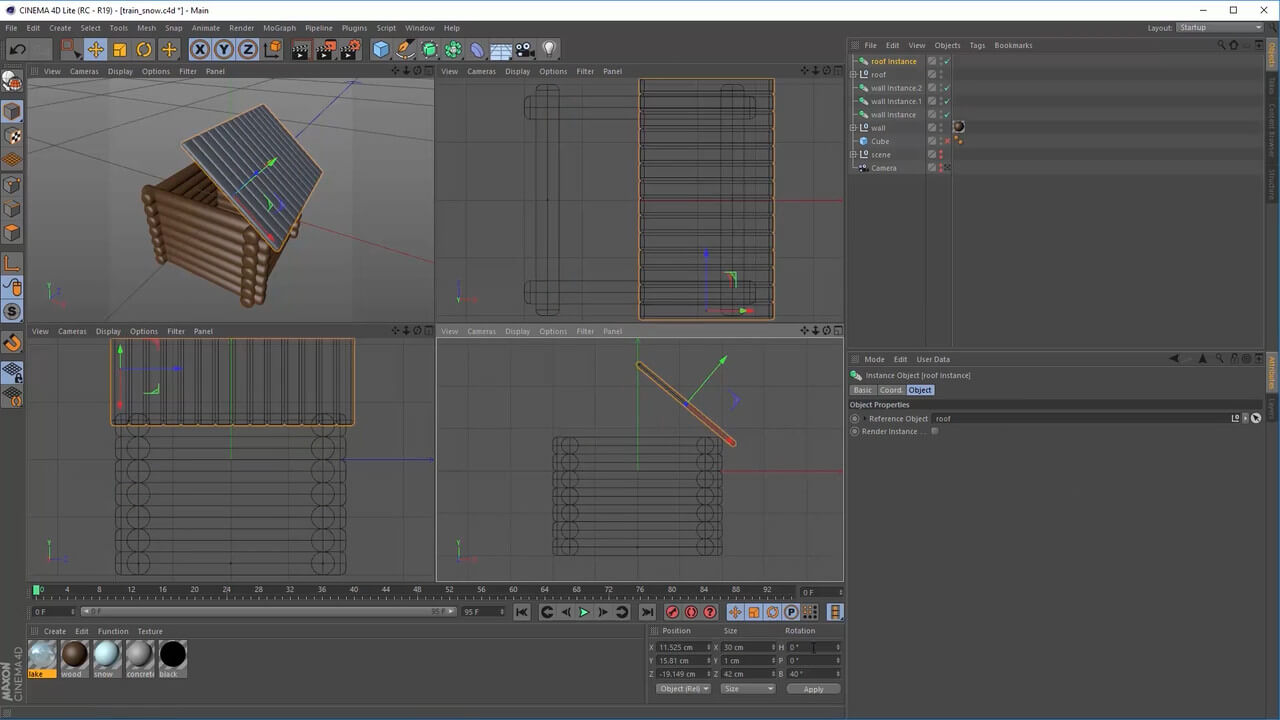Select the Rotate tool in the top toolbar
1280x720 pixels.
[x=144, y=49]
